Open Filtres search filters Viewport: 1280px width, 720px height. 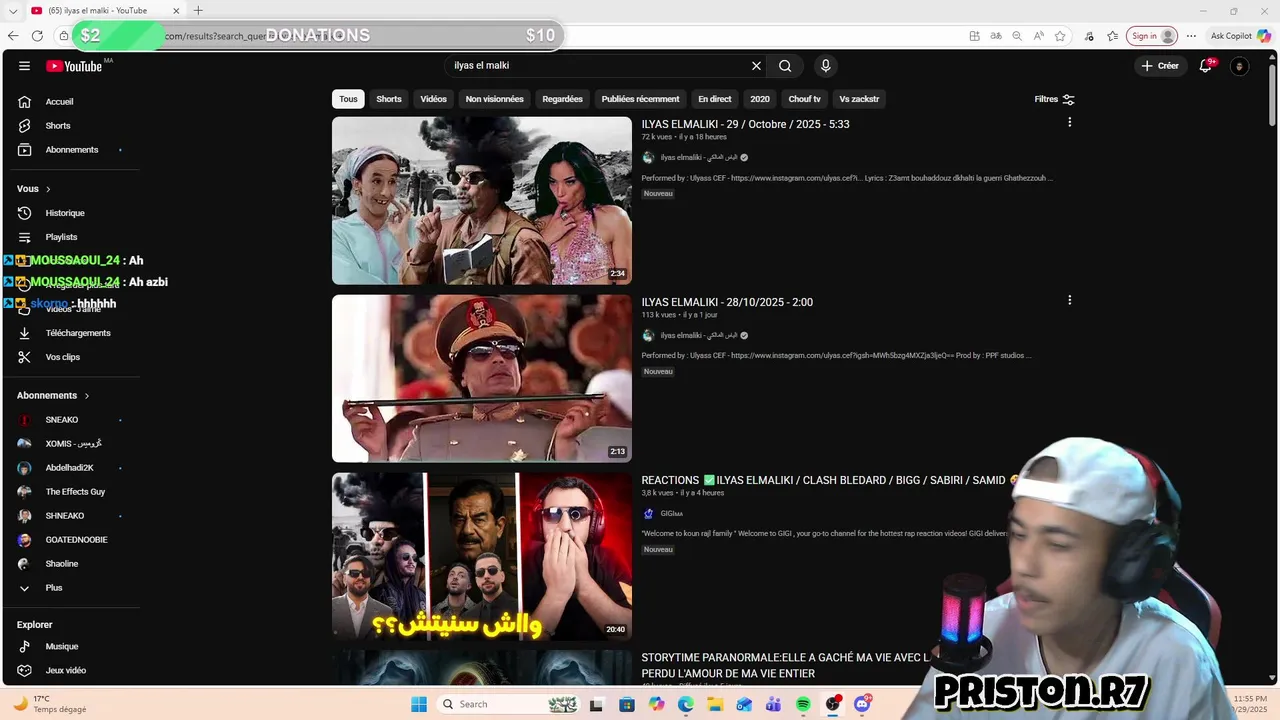[1054, 99]
